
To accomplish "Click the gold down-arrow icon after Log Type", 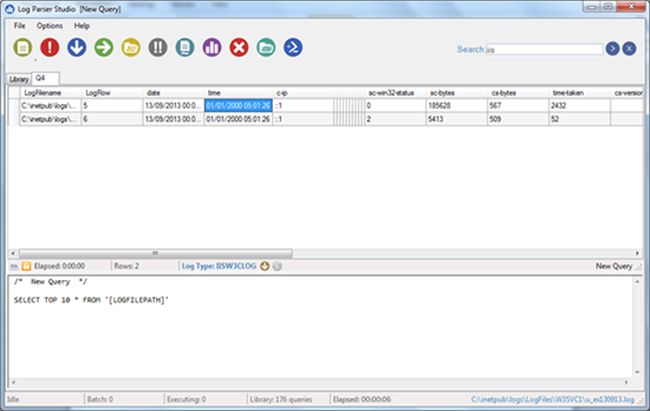I will 264,266.
